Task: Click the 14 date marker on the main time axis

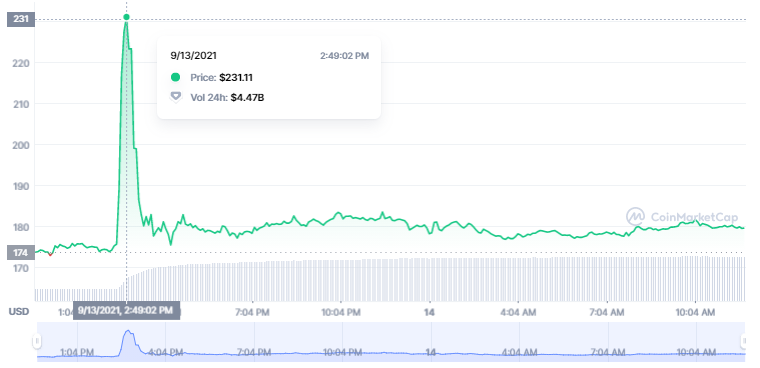Action: [429, 312]
